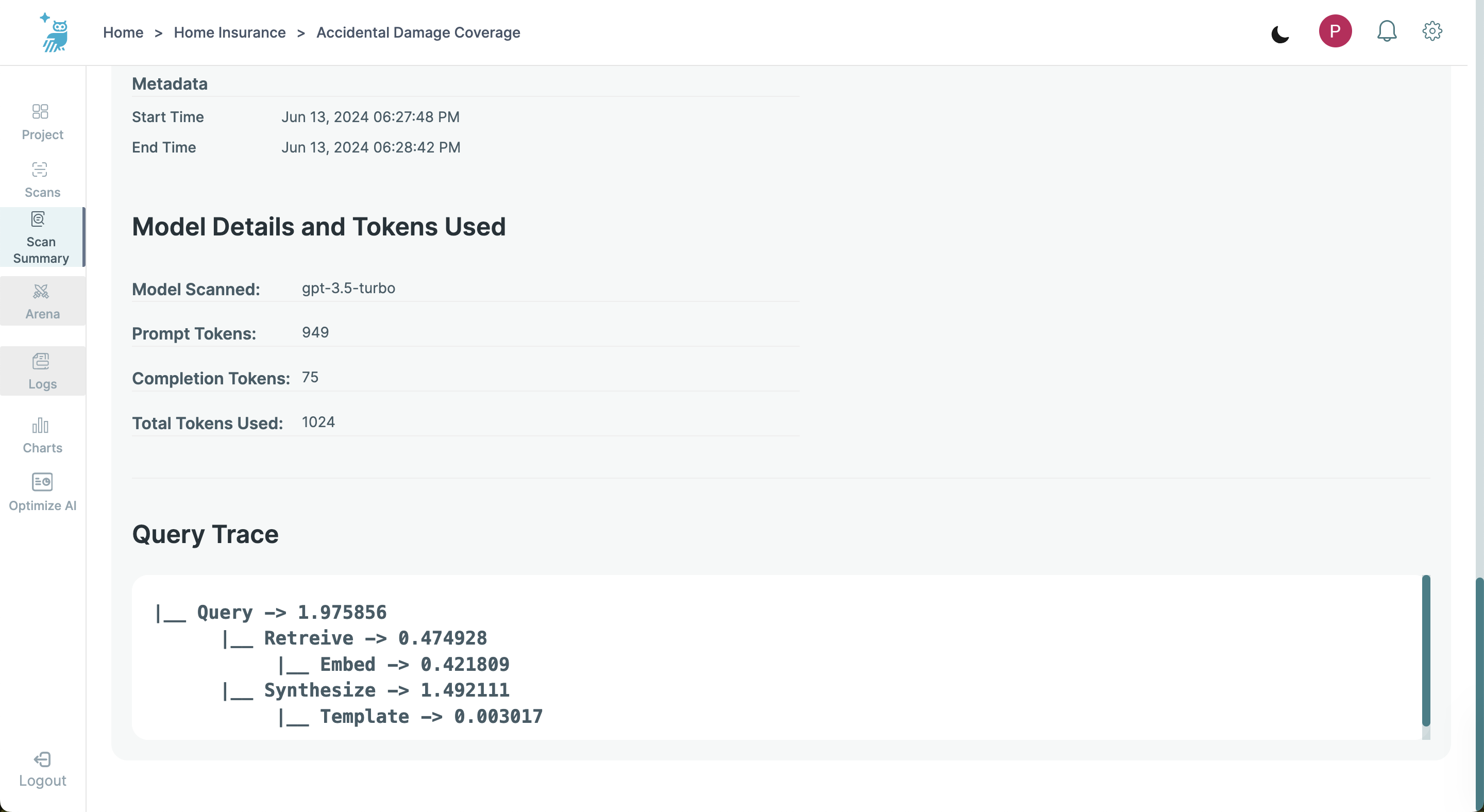Screen dimensions: 1484x812
Task: Open Home Insurance breadcrumb
Action: point(230,33)
